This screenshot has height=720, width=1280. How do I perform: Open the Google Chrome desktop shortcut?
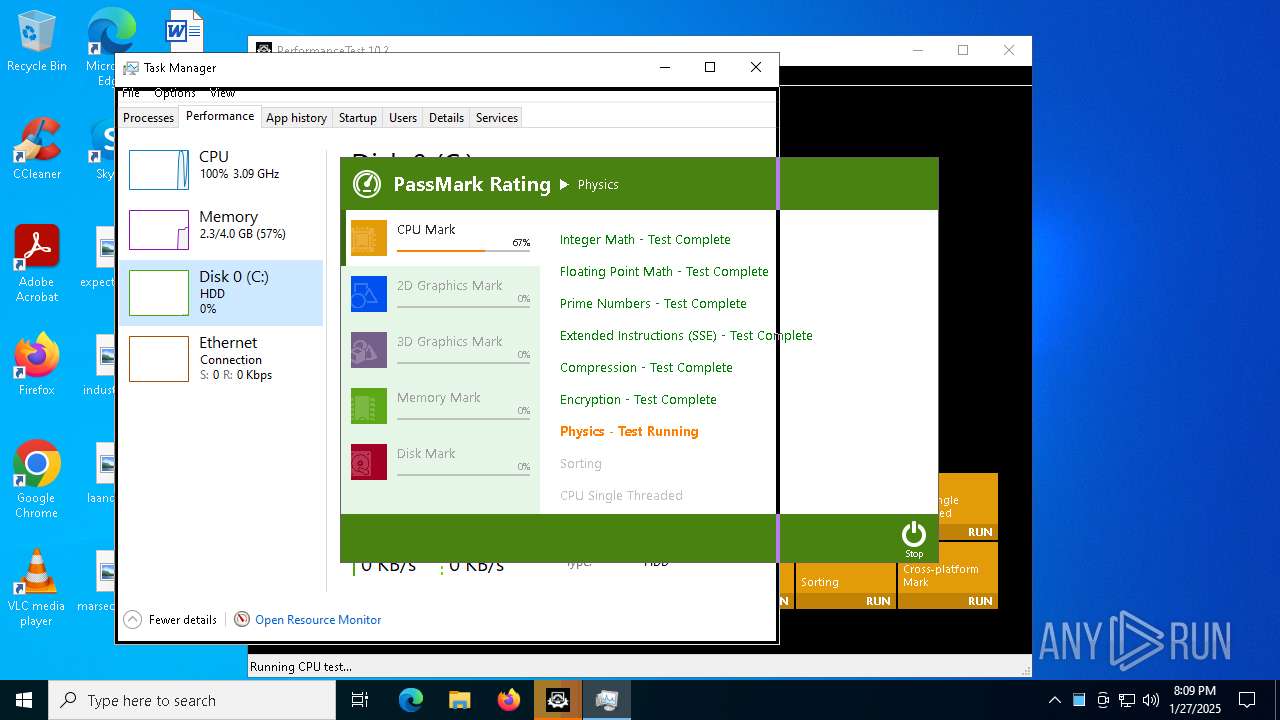(37, 480)
